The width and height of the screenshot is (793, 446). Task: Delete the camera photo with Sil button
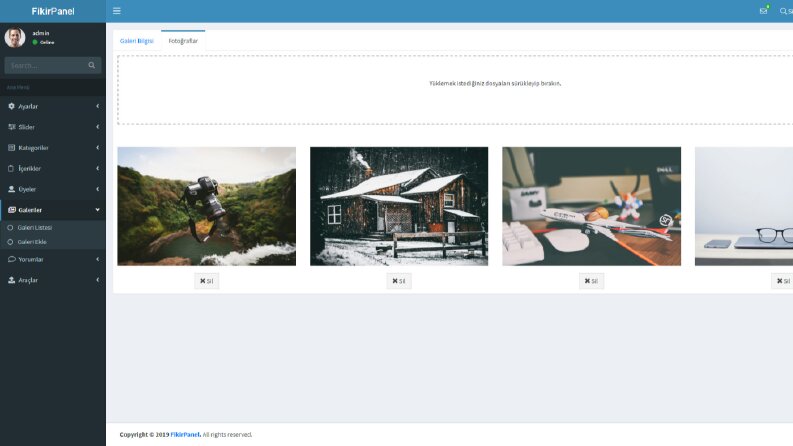click(x=206, y=281)
